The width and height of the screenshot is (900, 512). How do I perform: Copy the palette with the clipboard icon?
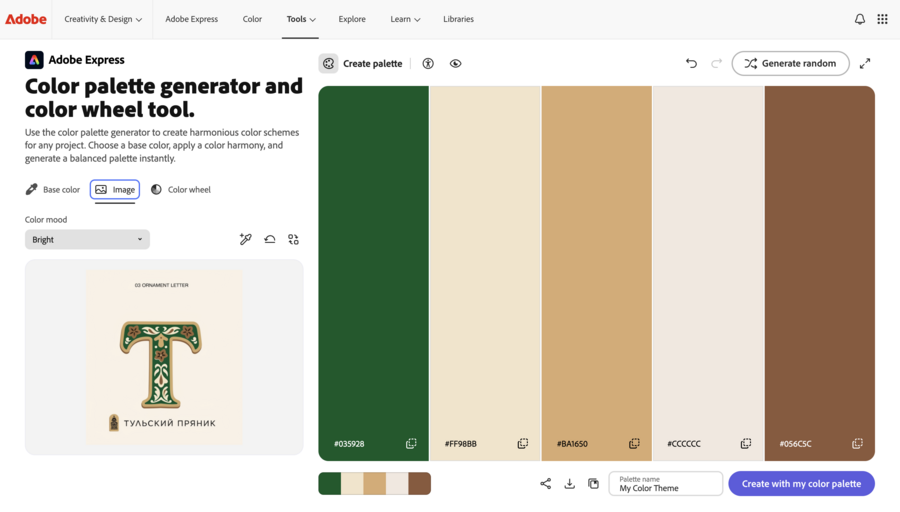point(593,484)
